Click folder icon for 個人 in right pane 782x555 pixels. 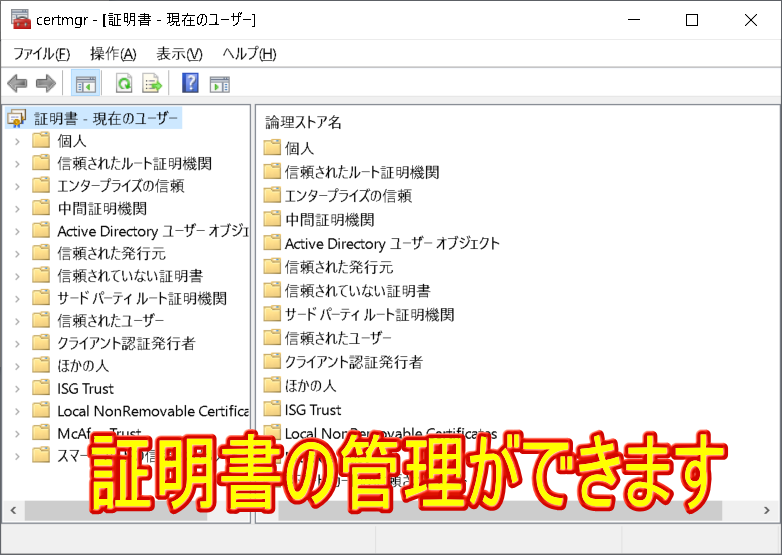click(x=272, y=147)
